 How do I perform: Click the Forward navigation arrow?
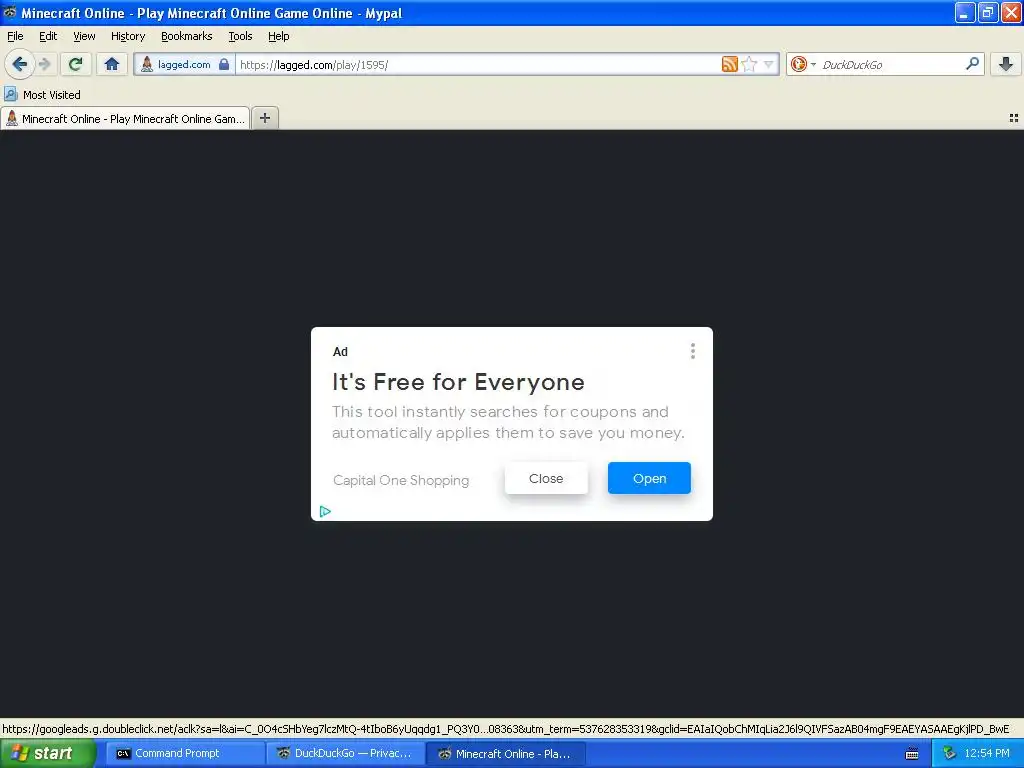coord(44,64)
